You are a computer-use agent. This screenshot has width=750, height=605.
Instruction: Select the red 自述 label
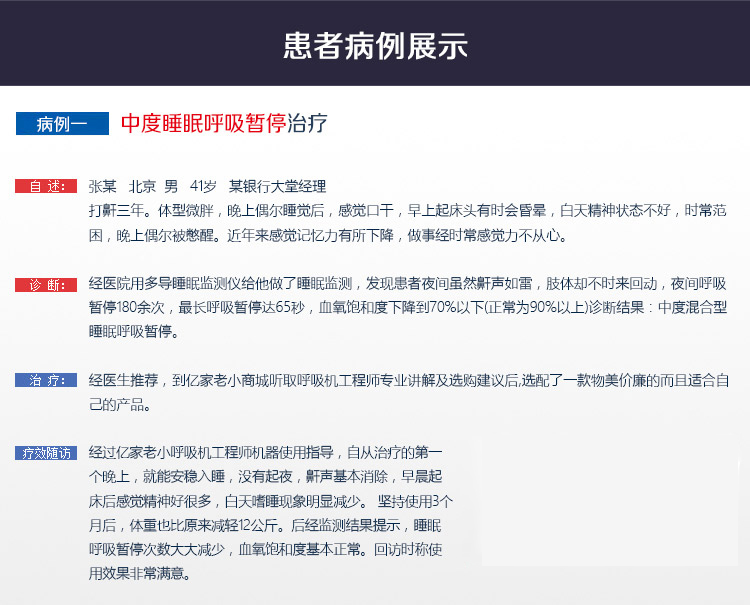click(46, 187)
